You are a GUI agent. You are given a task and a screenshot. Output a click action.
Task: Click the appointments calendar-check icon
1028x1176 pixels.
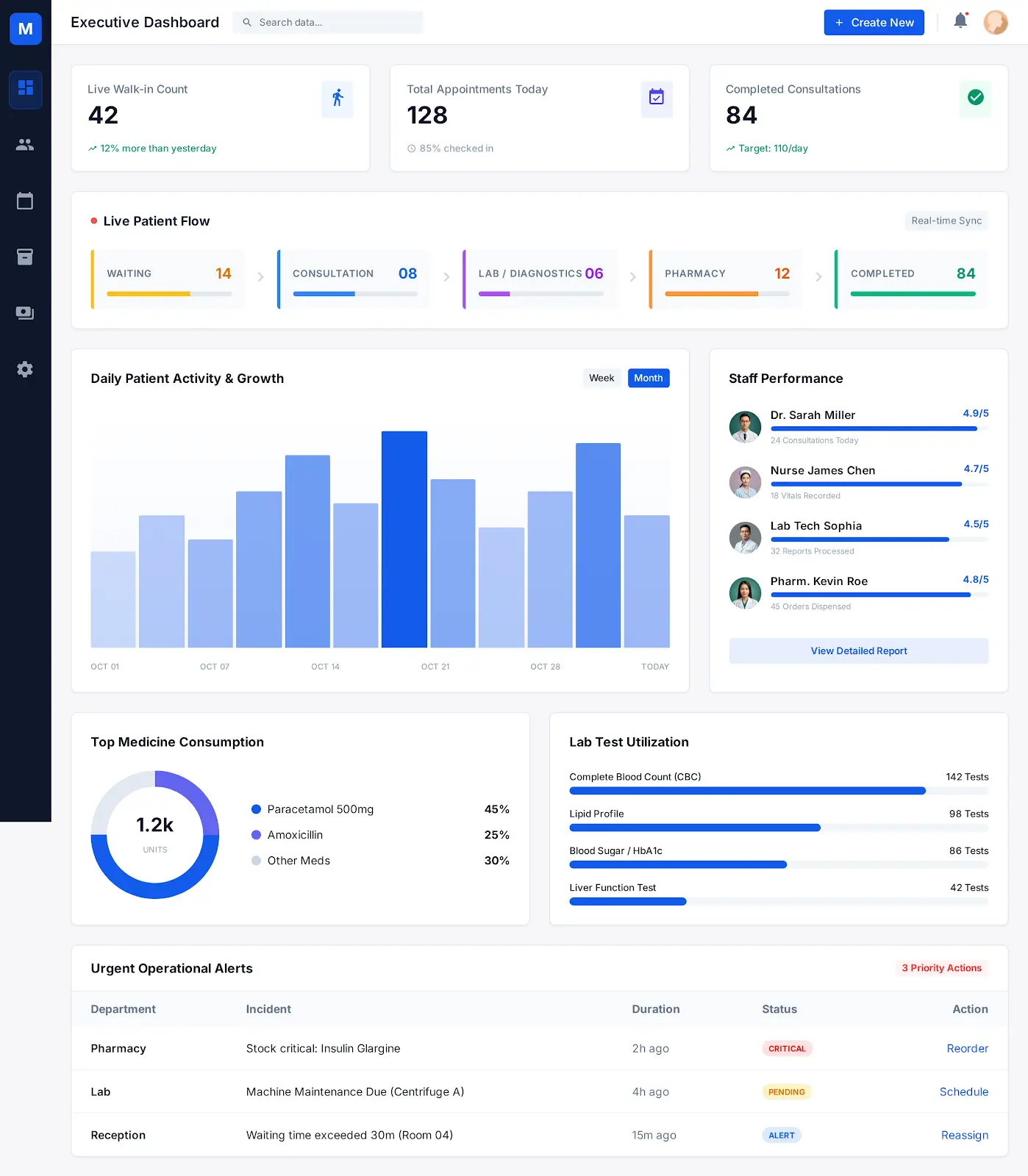[x=656, y=98]
